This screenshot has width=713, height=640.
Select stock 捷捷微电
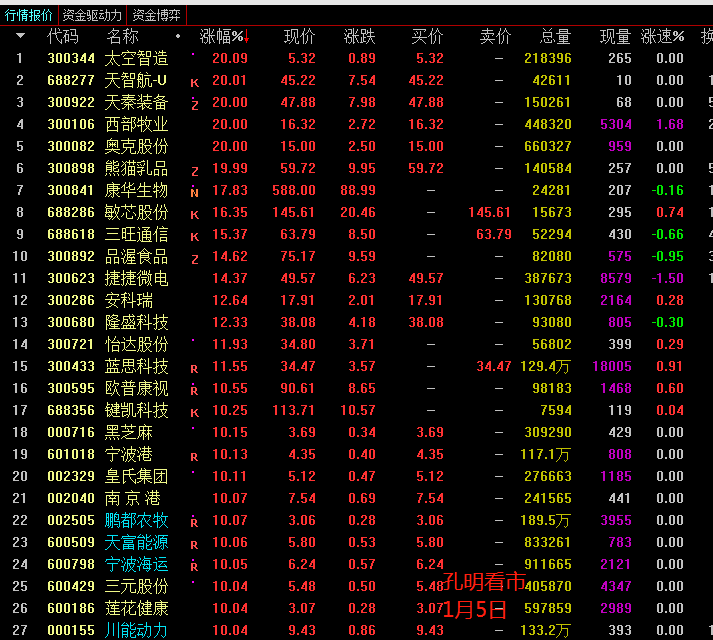coord(136,278)
